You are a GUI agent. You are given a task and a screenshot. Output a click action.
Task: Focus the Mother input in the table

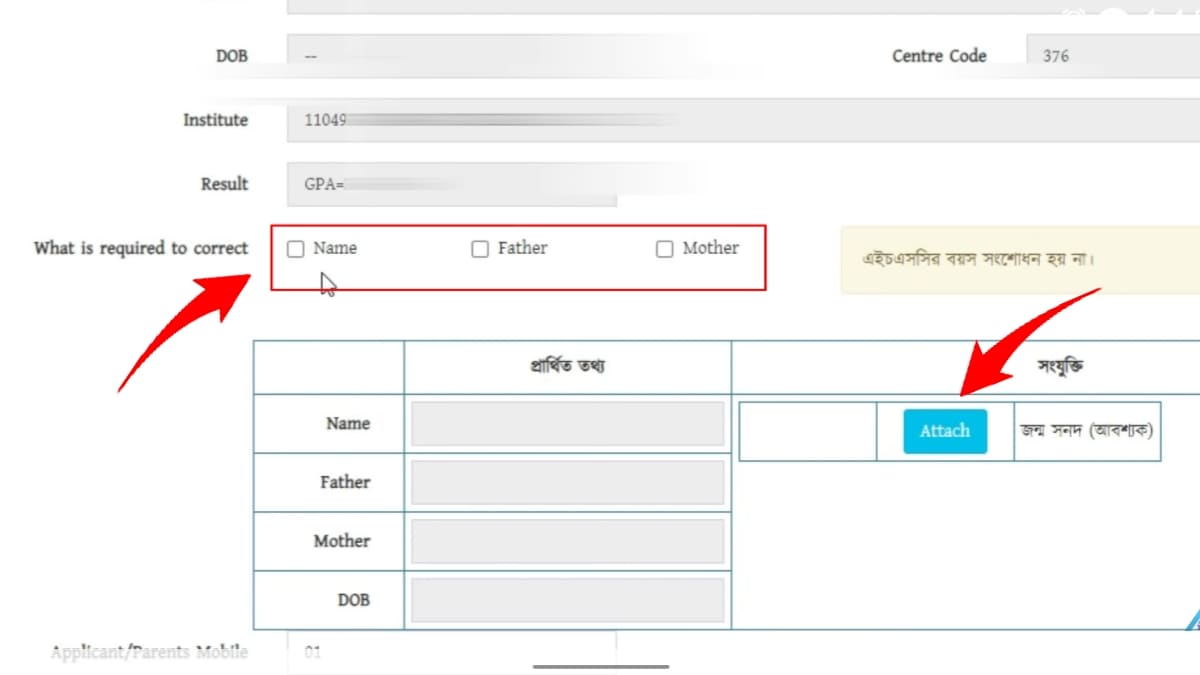coord(567,541)
